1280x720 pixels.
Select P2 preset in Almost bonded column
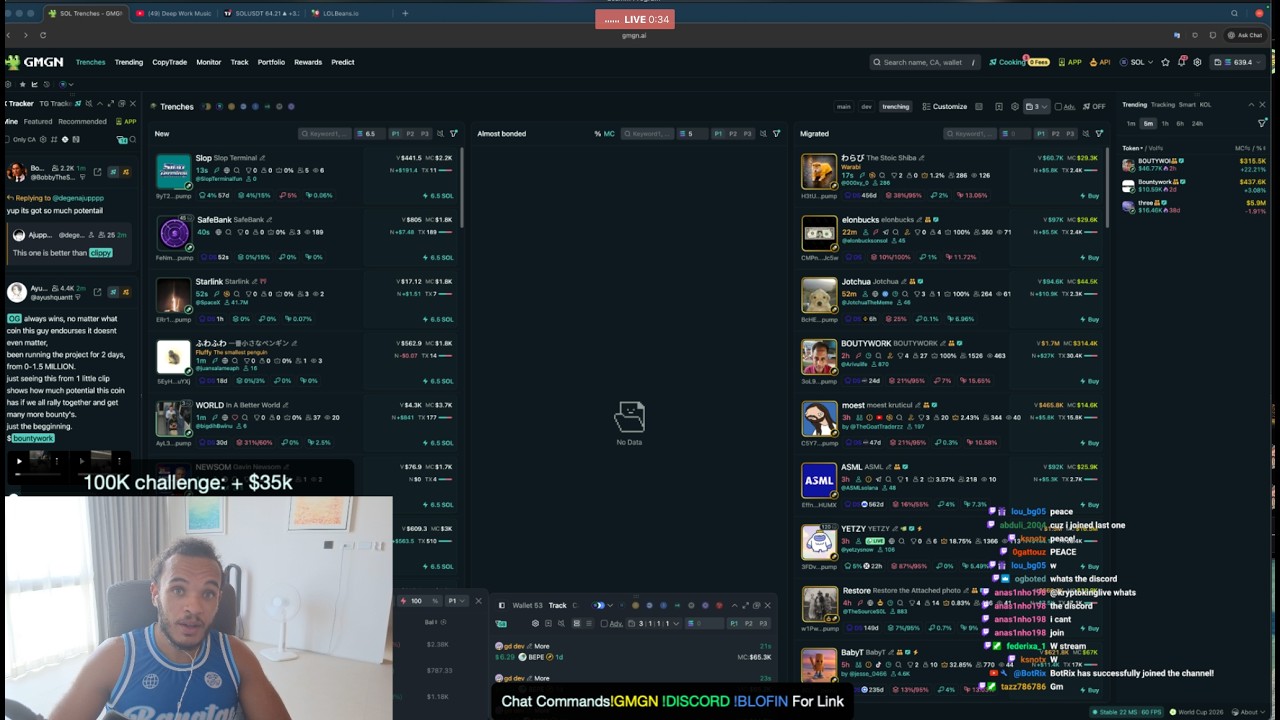[x=732, y=133]
